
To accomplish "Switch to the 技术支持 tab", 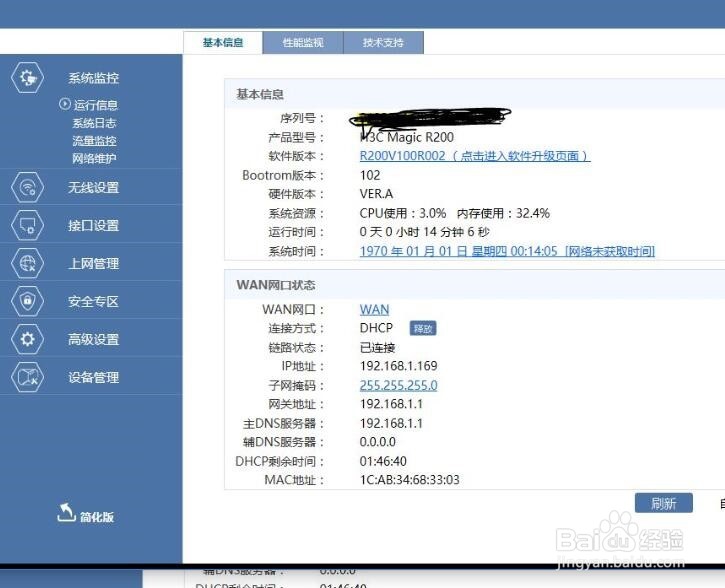I will click(383, 43).
